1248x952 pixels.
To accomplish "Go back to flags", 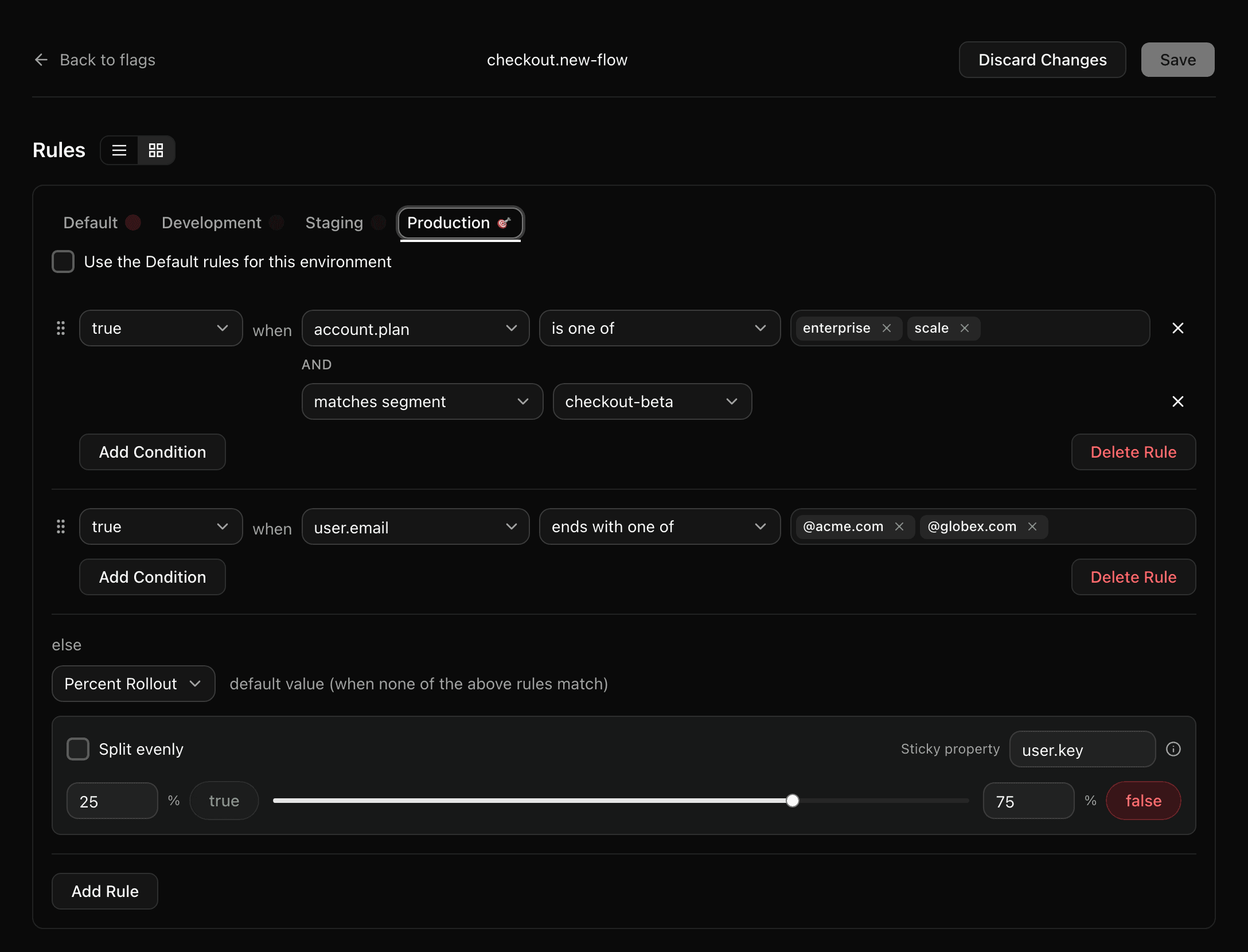I will tap(95, 60).
